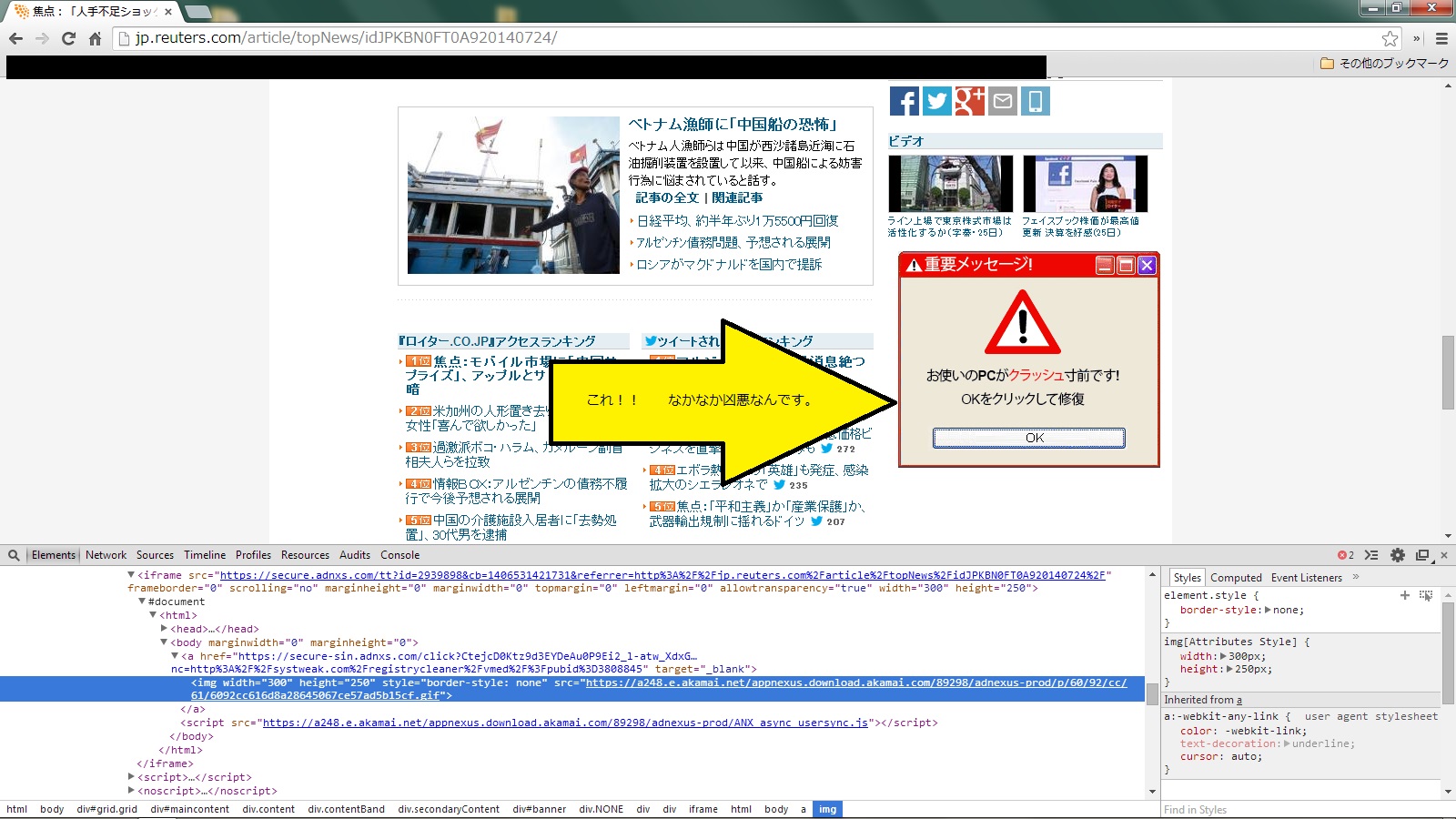Collapse the <body marginwidth> node

(x=164, y=642)
